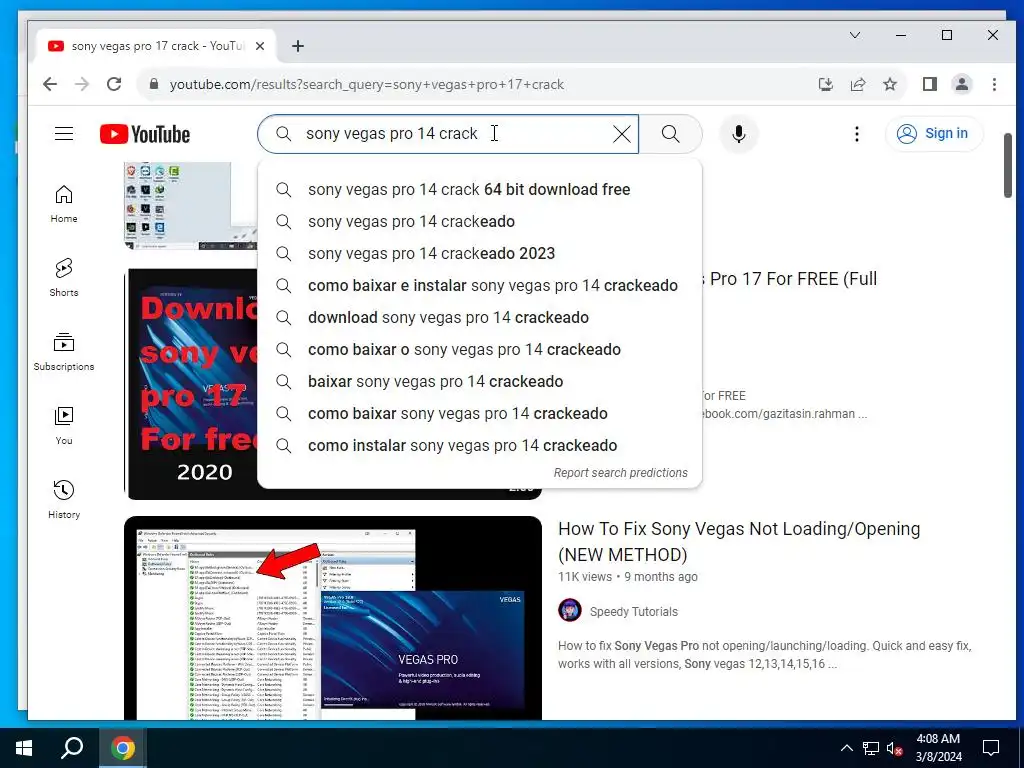This screenshot has width=1024, height=768.
Task: Go back in Chrome
Action: [x=50, y=84]
